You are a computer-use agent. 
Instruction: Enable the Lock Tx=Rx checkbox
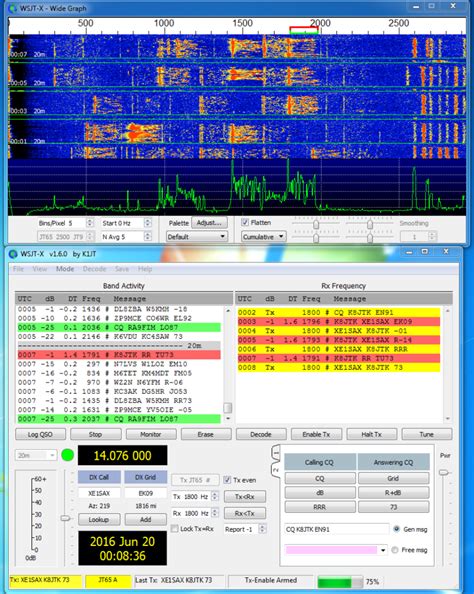tap(175, 528)
